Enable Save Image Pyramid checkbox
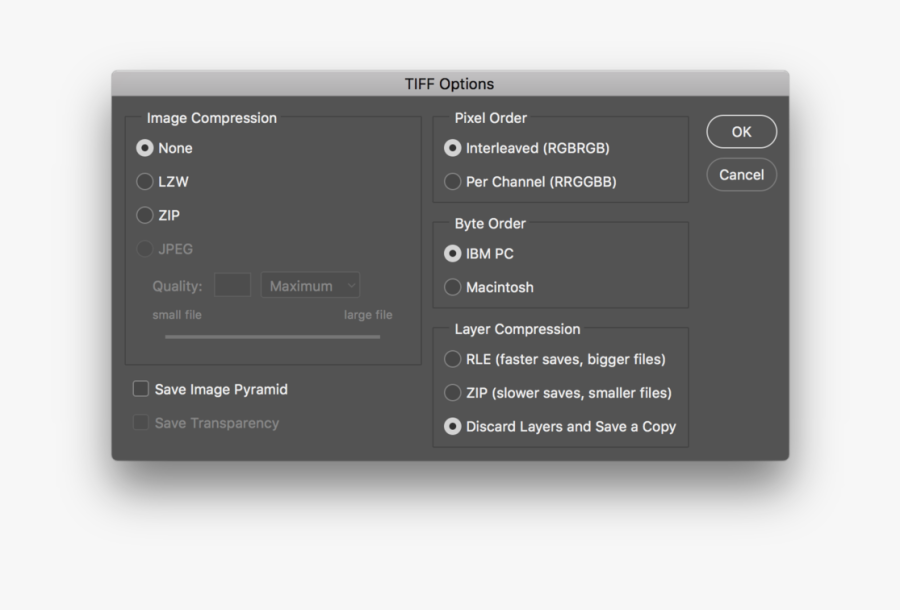This screenshot has width=900, height=610. click(x=141, y=389)
